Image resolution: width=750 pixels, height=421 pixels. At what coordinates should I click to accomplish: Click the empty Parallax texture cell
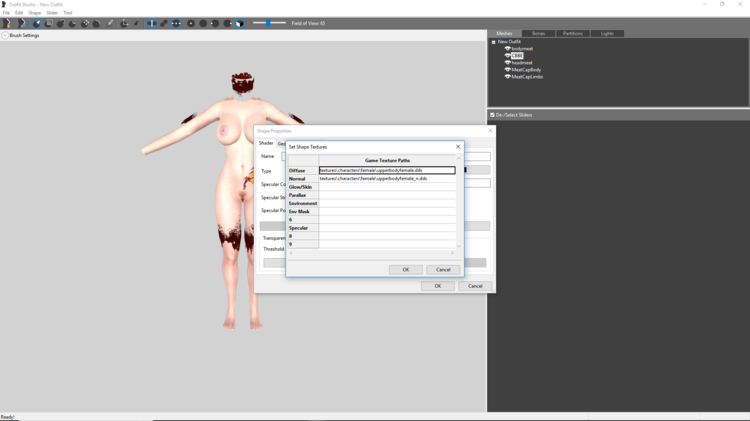(x=387, y=195)
